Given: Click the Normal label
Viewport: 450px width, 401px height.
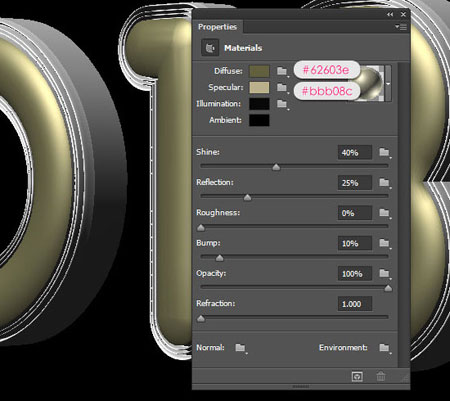Looking at the screenshot, I should point(210,348).
